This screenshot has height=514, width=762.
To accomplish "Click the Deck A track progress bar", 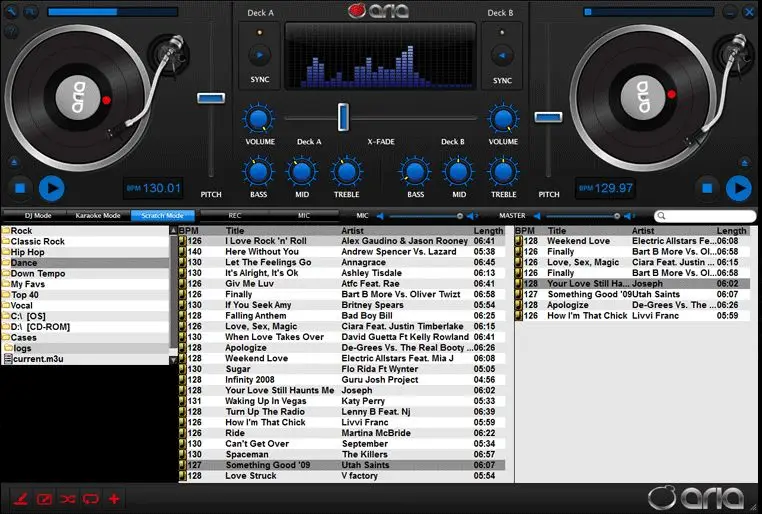I will (112, 11).
